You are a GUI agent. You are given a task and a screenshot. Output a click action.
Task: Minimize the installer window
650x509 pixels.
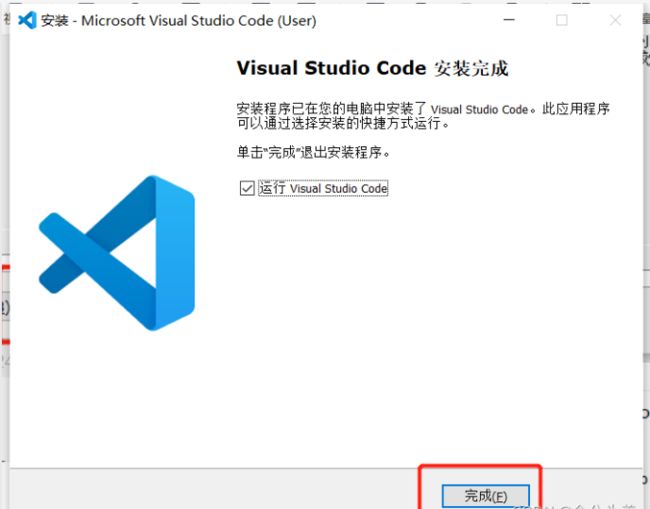[x=509, y=20]
